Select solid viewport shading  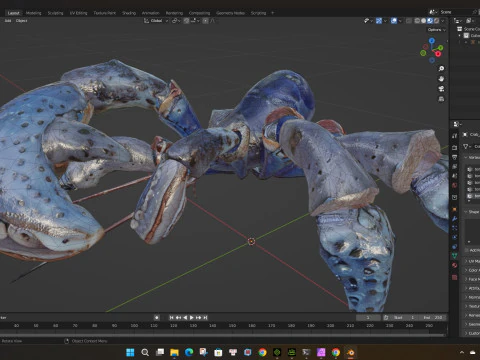pyautogui.click(x=424, y=21)
